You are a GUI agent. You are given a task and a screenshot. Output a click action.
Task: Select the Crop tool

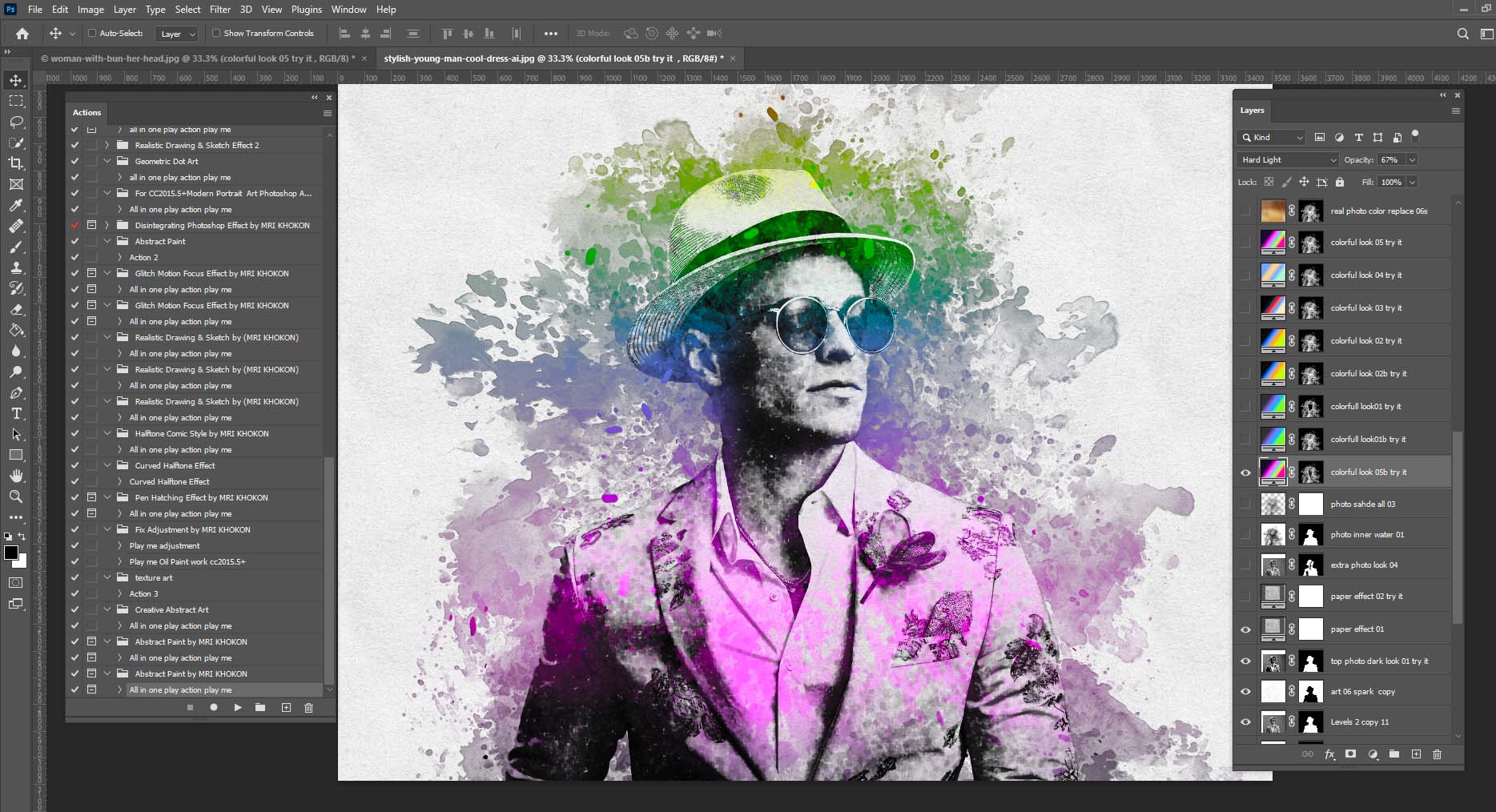click(16, 163)
